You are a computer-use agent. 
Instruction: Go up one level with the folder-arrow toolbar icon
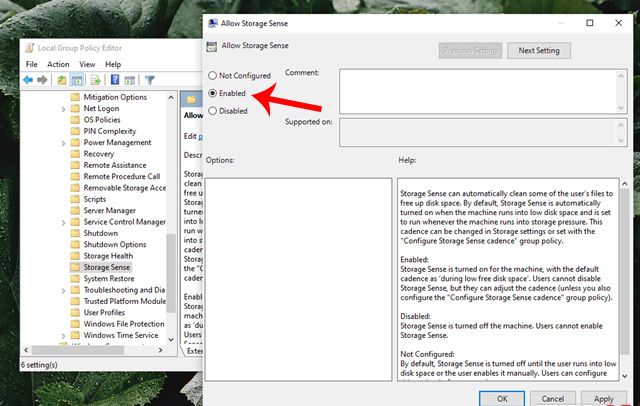pos(62,80)
